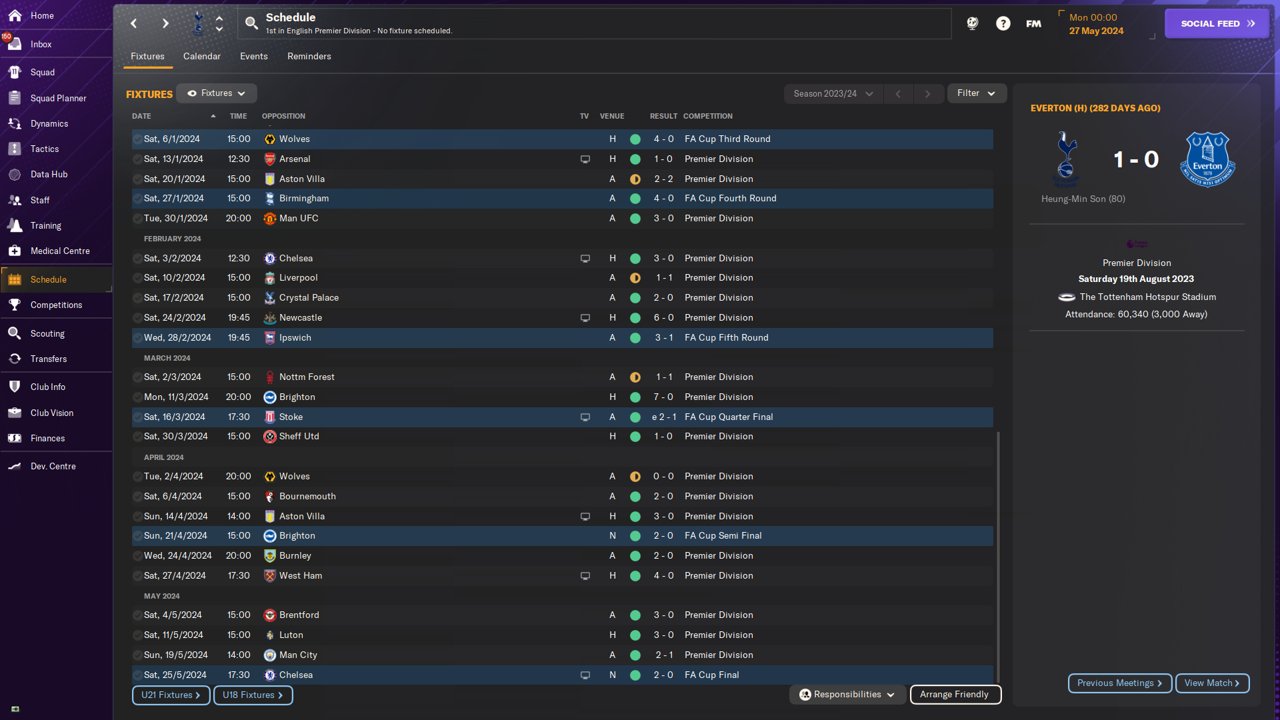Viewport: 1280px width, 720px height.
Task: Click the Competitions trophy icon
Action: pyautogui.click(x=14, y=305)
